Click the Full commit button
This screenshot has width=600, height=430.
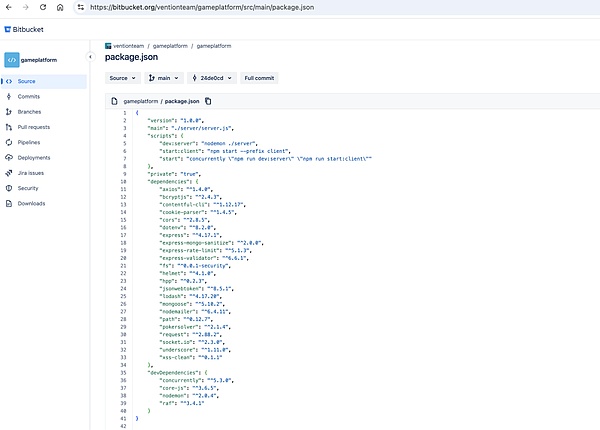261,77
